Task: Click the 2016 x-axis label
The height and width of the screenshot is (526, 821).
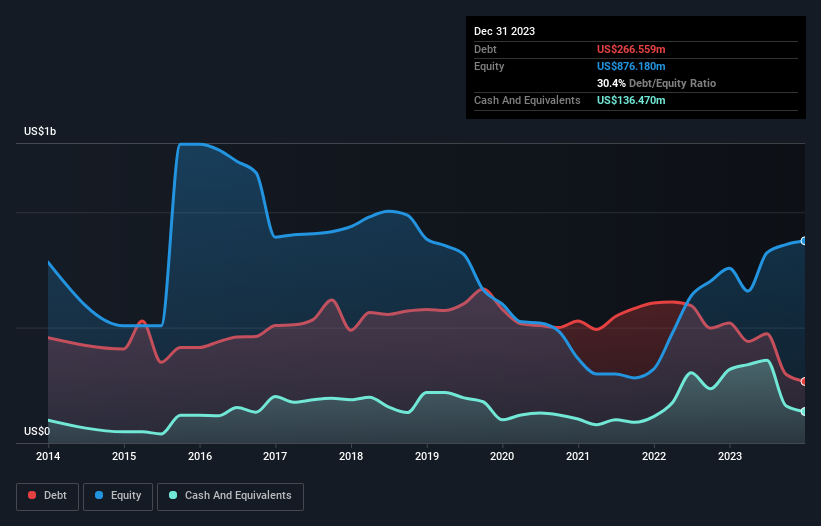Action: click(200, 456)
